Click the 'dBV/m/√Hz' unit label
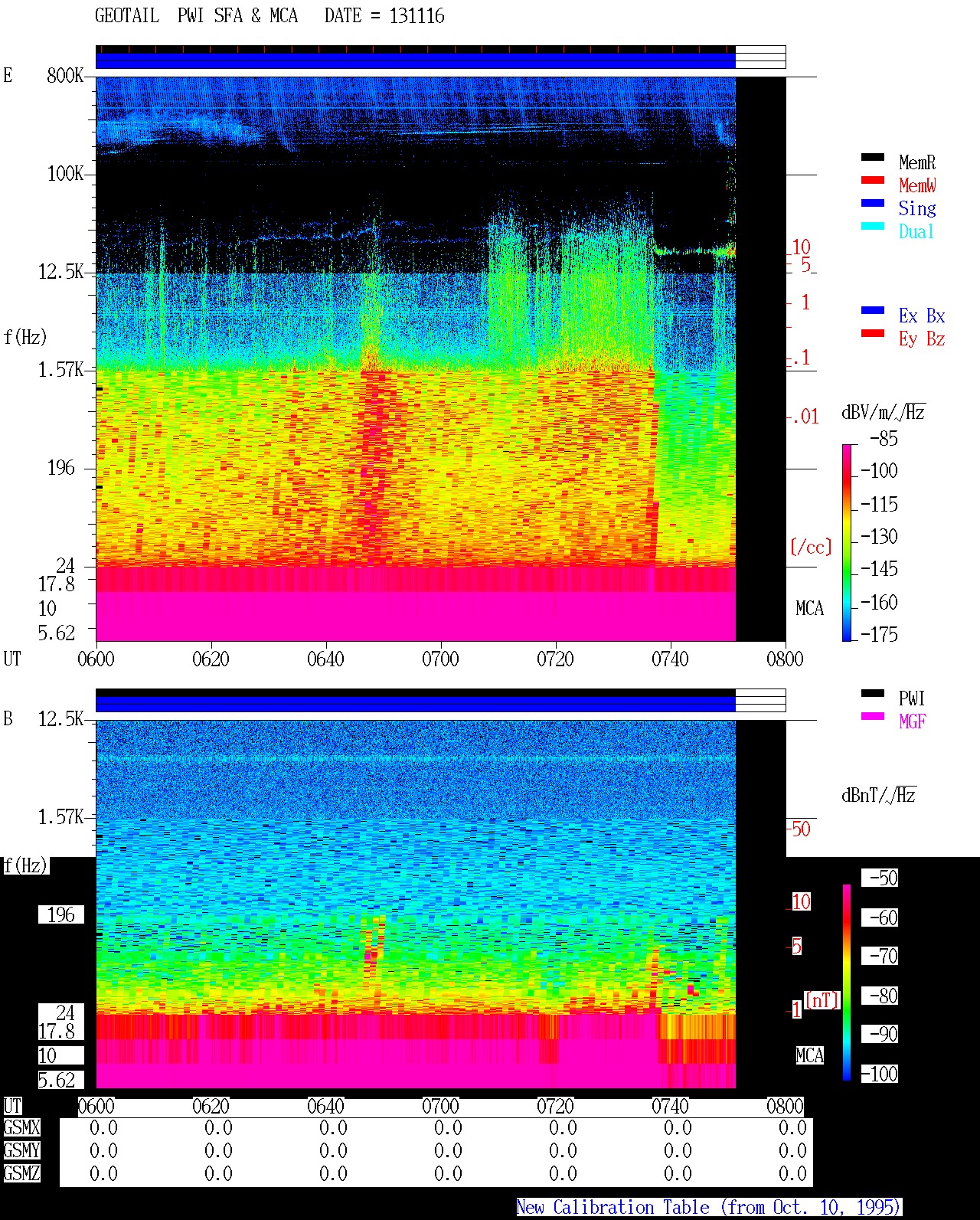Image resolution: width=980 pixels, height=1220 pixels. (x=884, y=412)
